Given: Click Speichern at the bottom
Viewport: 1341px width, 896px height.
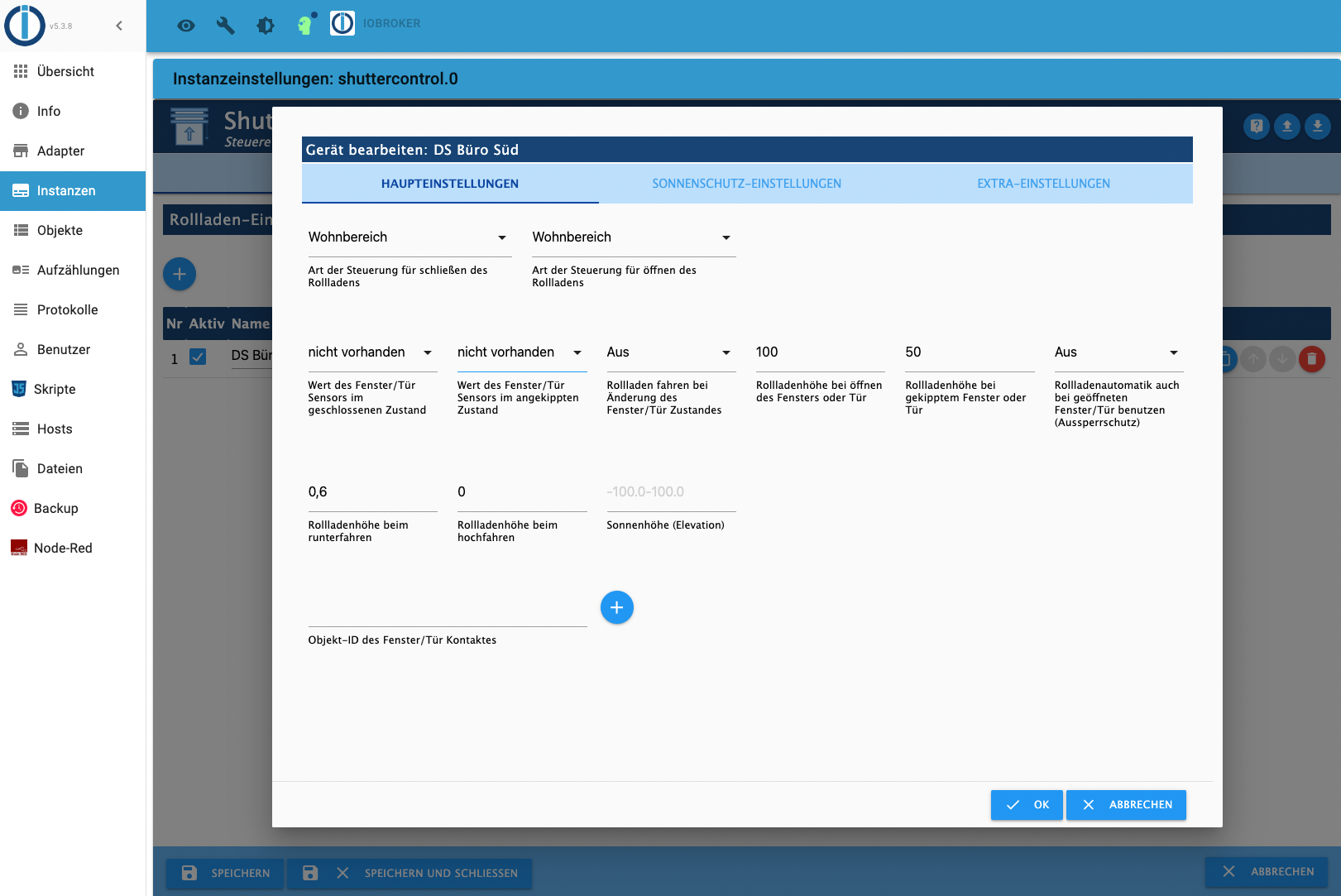Looking at the screenshot, I should tap(225, 873).
